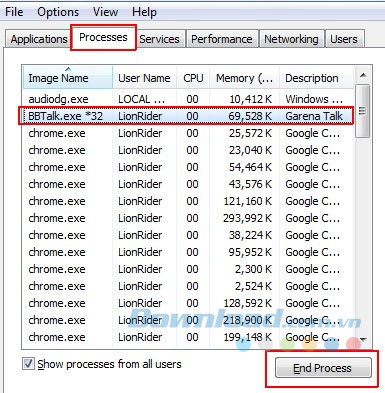Click the scrollbar up arrow
385x393 pixels.
click(363, 75)
